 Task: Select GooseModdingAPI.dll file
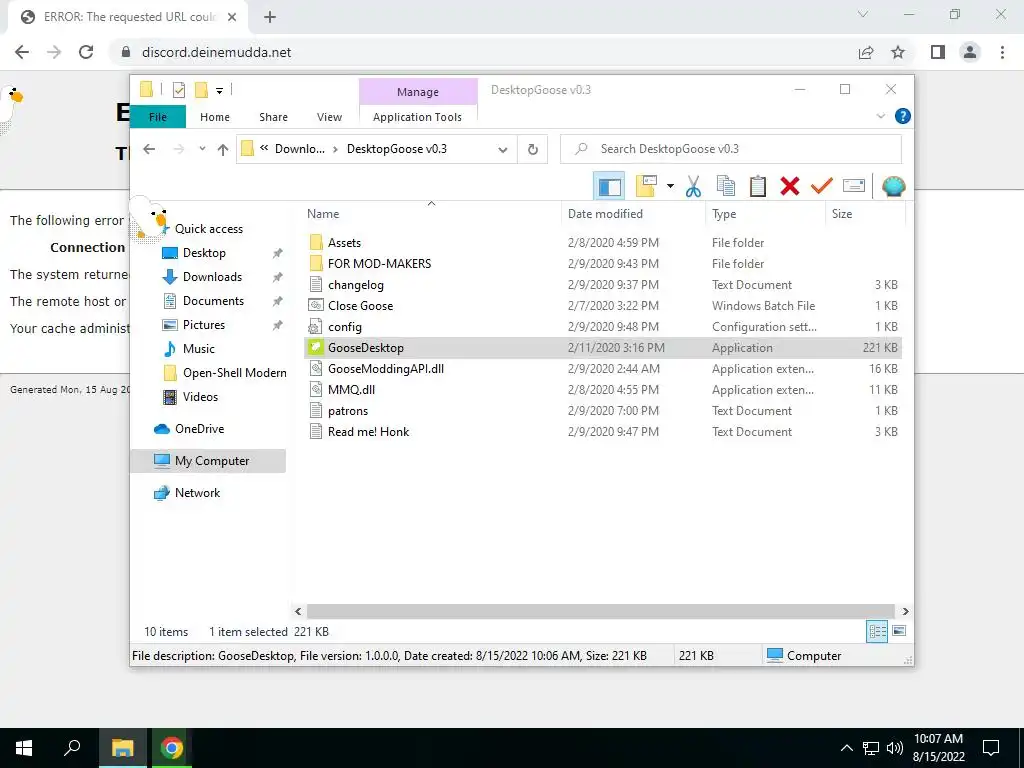tap(601, 369)
